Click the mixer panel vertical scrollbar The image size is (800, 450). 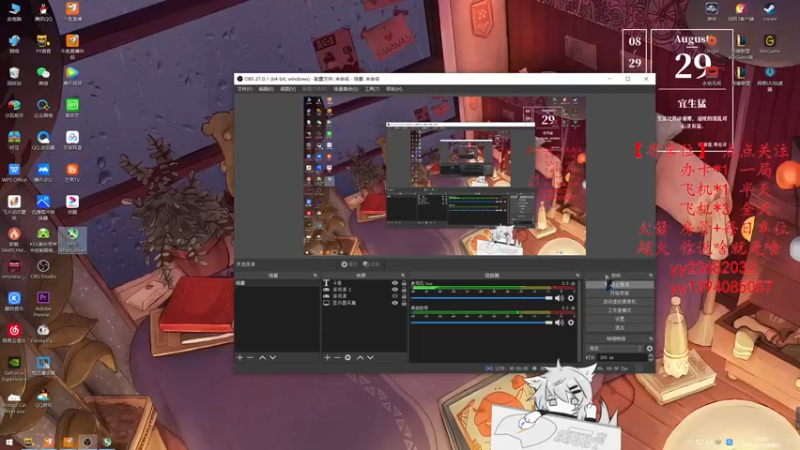click(x=580, y=320)
